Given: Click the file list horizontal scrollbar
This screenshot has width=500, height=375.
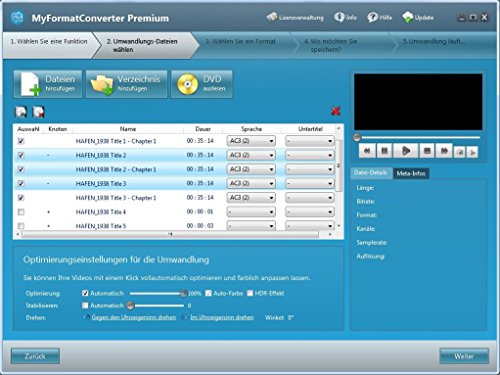Looking at the screenshot, I should point(170,235).
